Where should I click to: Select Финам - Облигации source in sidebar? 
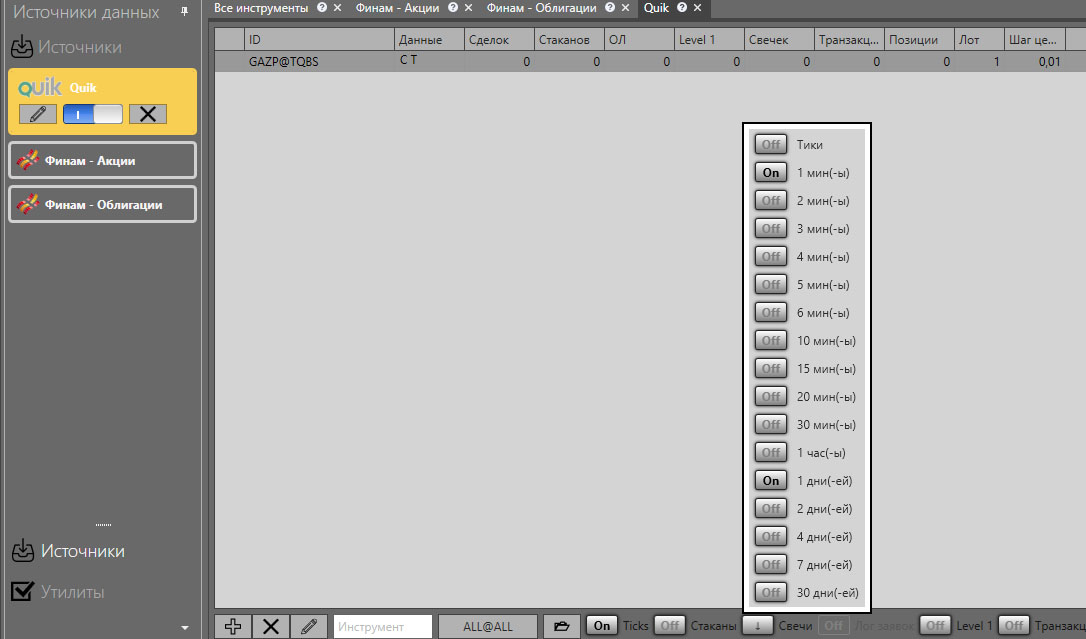[102, 204]
